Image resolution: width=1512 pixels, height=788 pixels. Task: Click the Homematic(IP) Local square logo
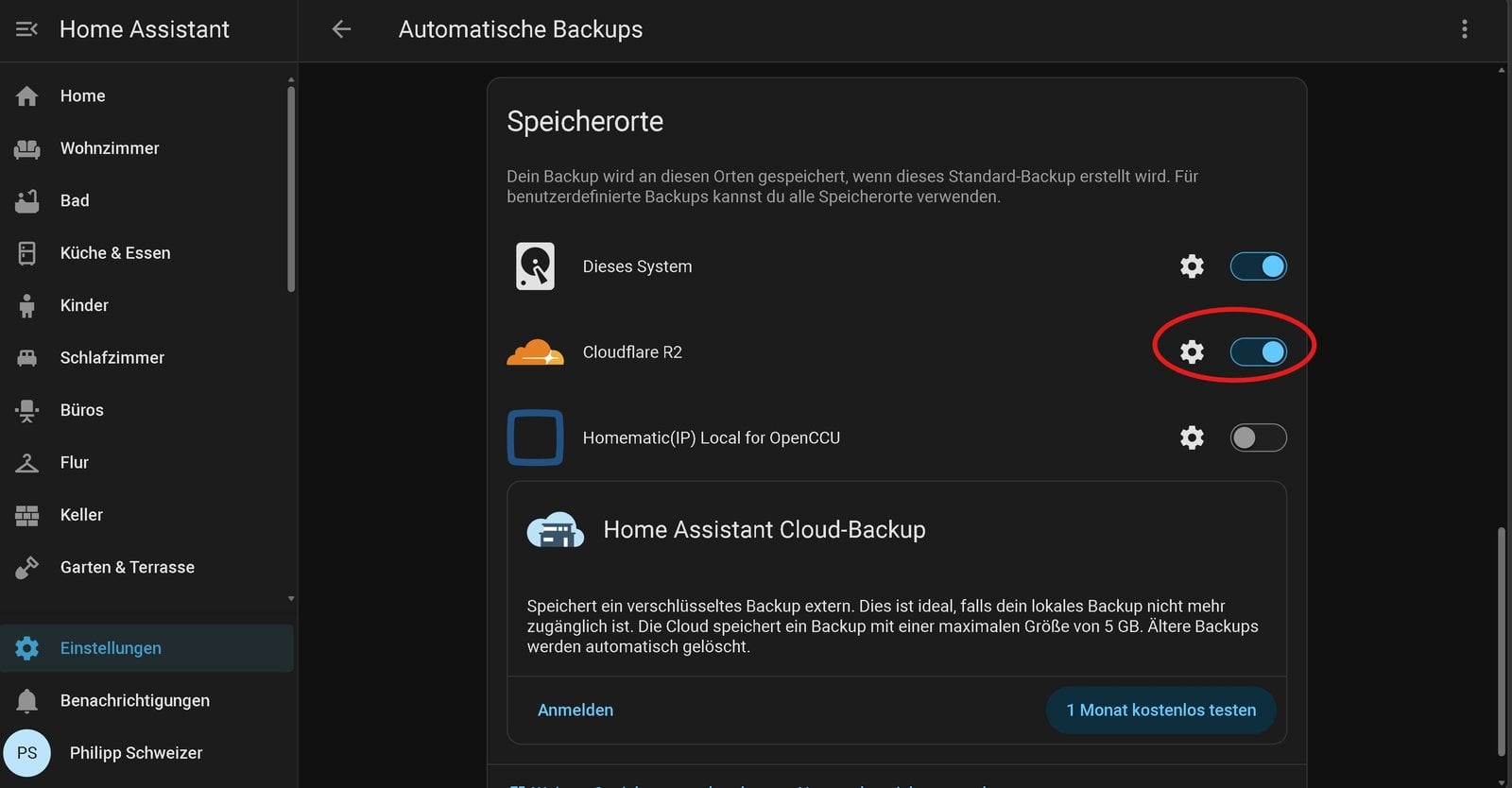pyautogui.click(x=535, y=437)
